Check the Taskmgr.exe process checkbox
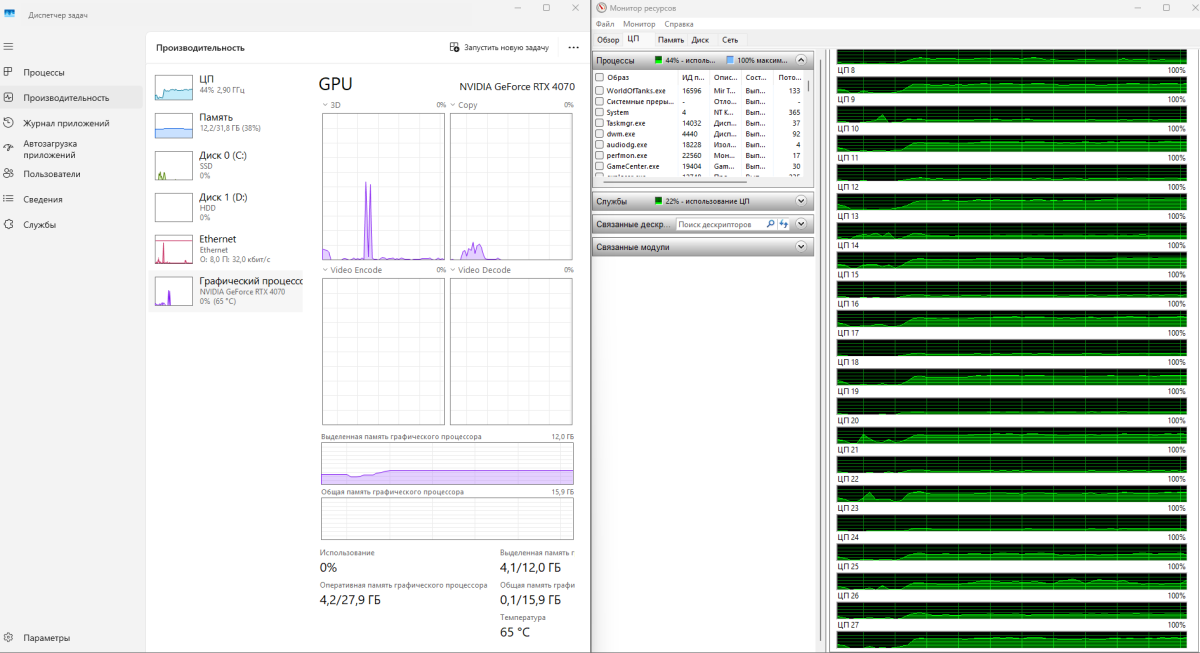Viewport: 1200px width, 653px height. (x=600, y=123)
